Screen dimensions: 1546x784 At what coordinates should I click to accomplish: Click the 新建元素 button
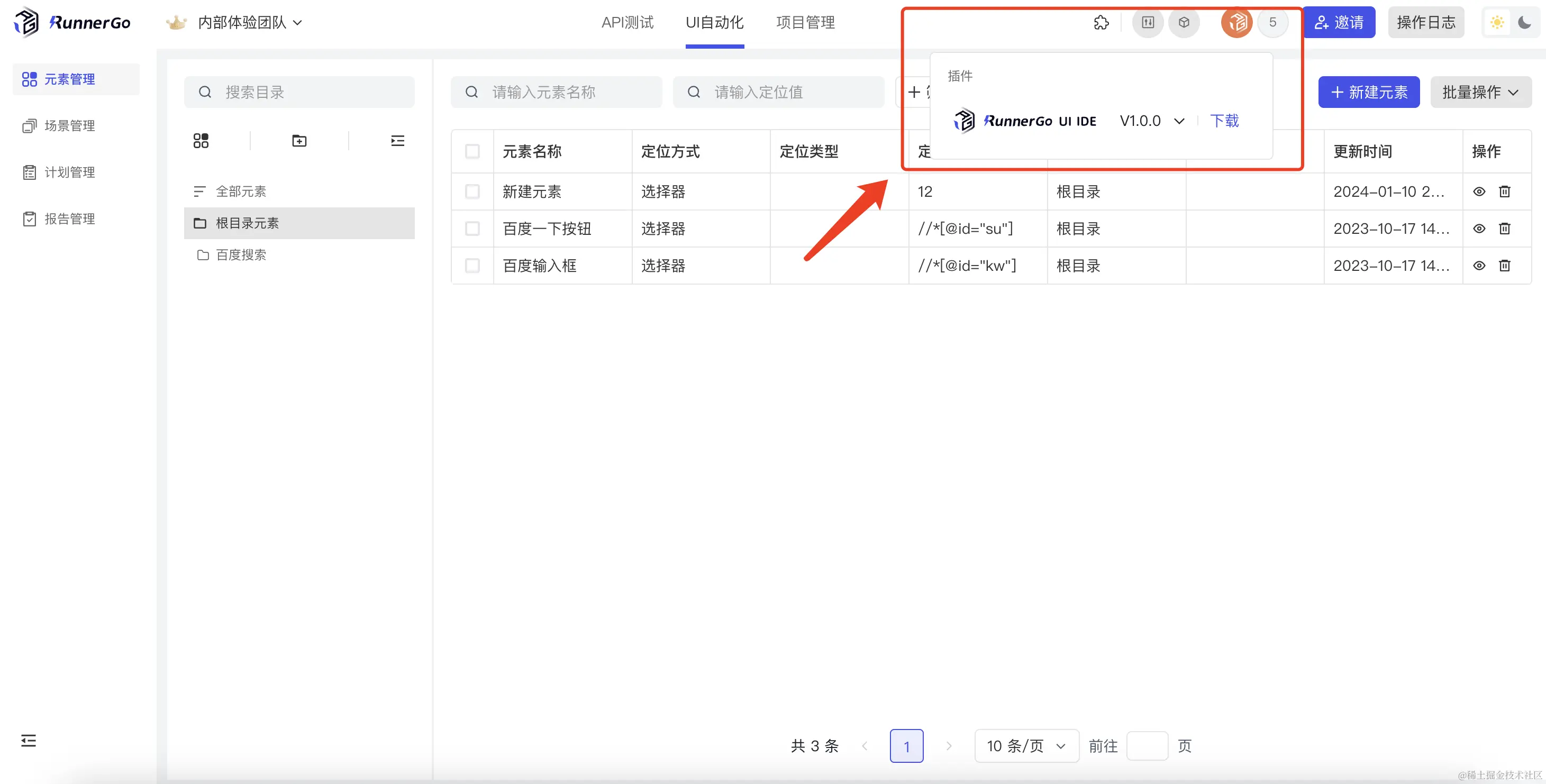(x=1368, y=92)
